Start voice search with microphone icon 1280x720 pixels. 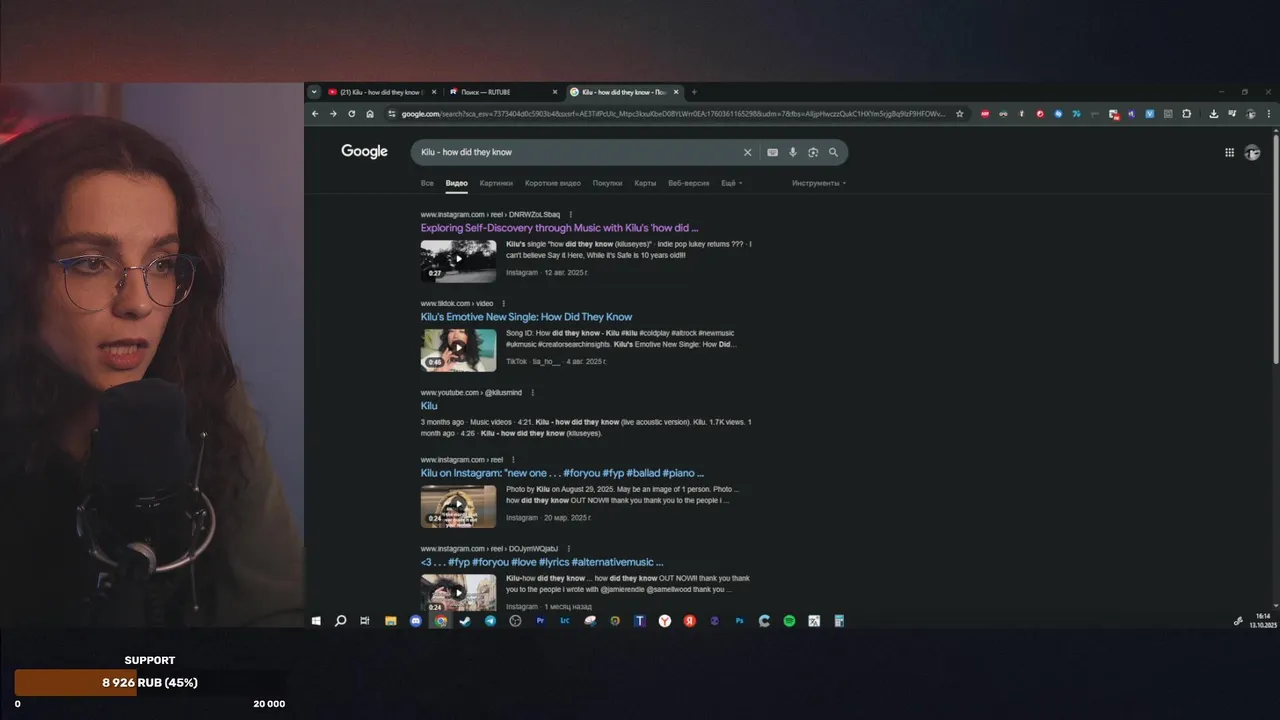[793, 152]
